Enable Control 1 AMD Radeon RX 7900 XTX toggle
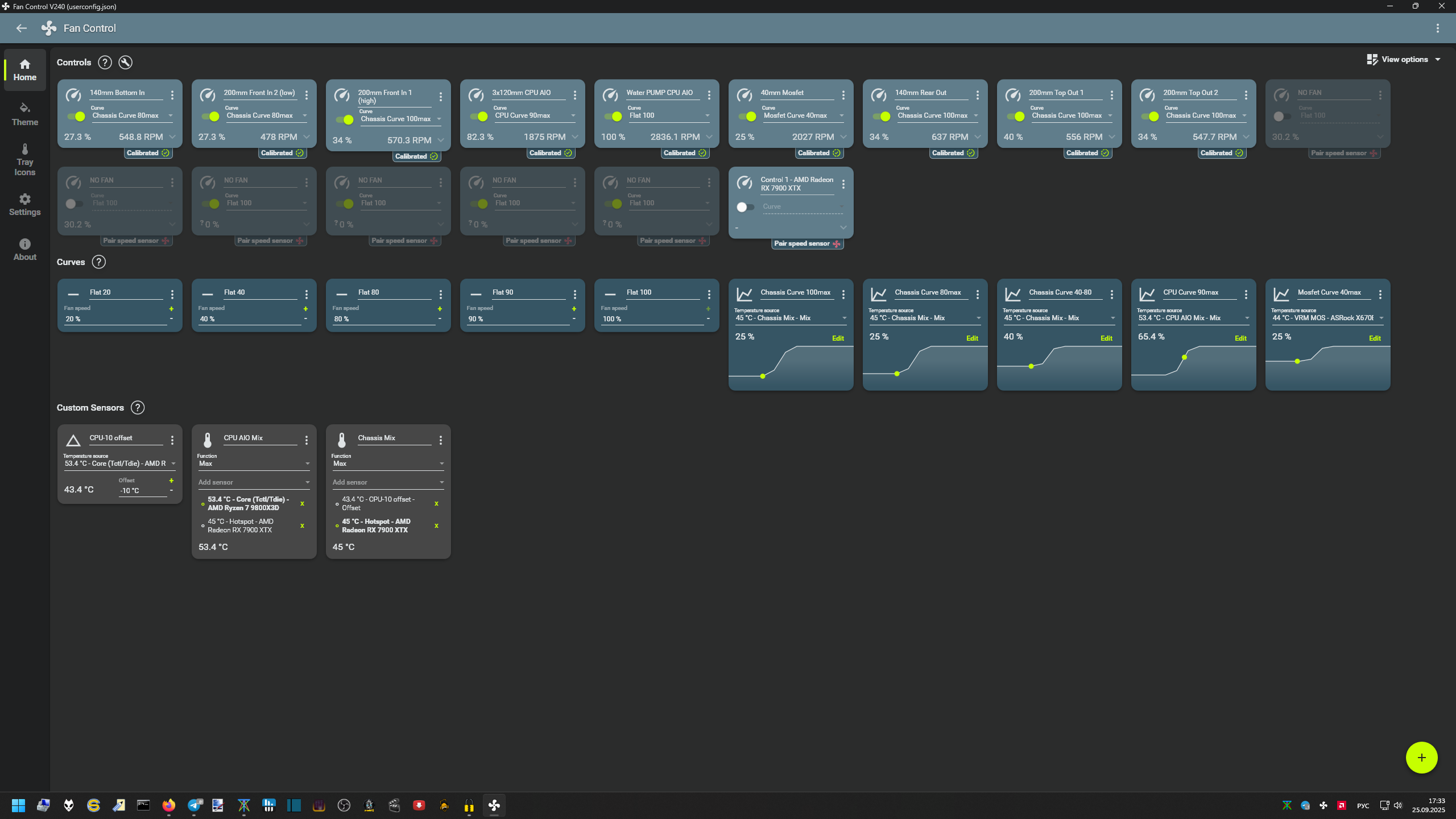The height and width of the screenshot is (819, 1456). tap(745, 207)
